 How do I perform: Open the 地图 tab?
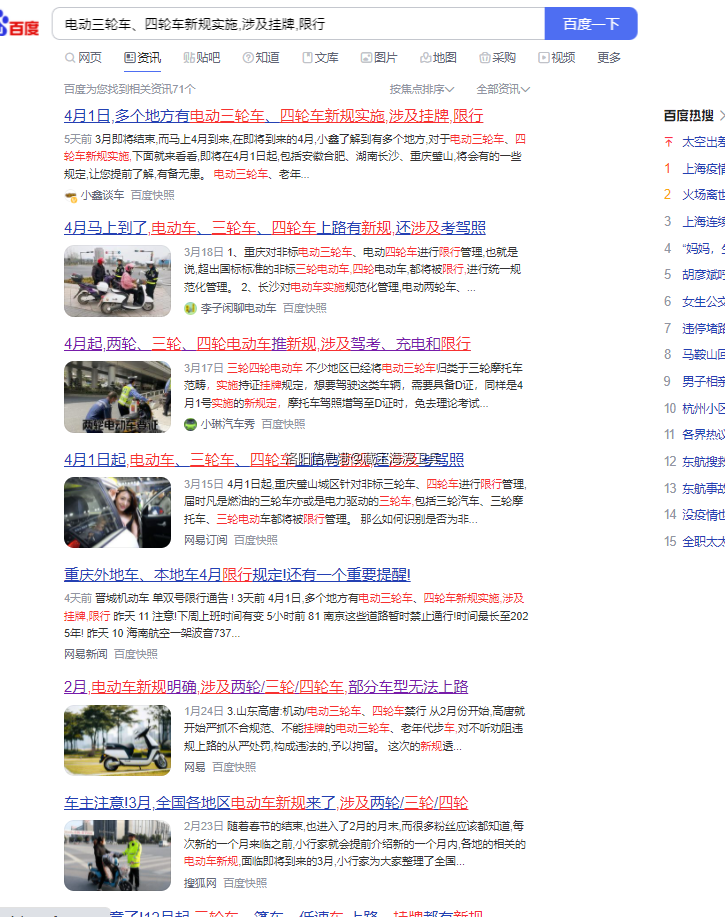pos(439,57)
